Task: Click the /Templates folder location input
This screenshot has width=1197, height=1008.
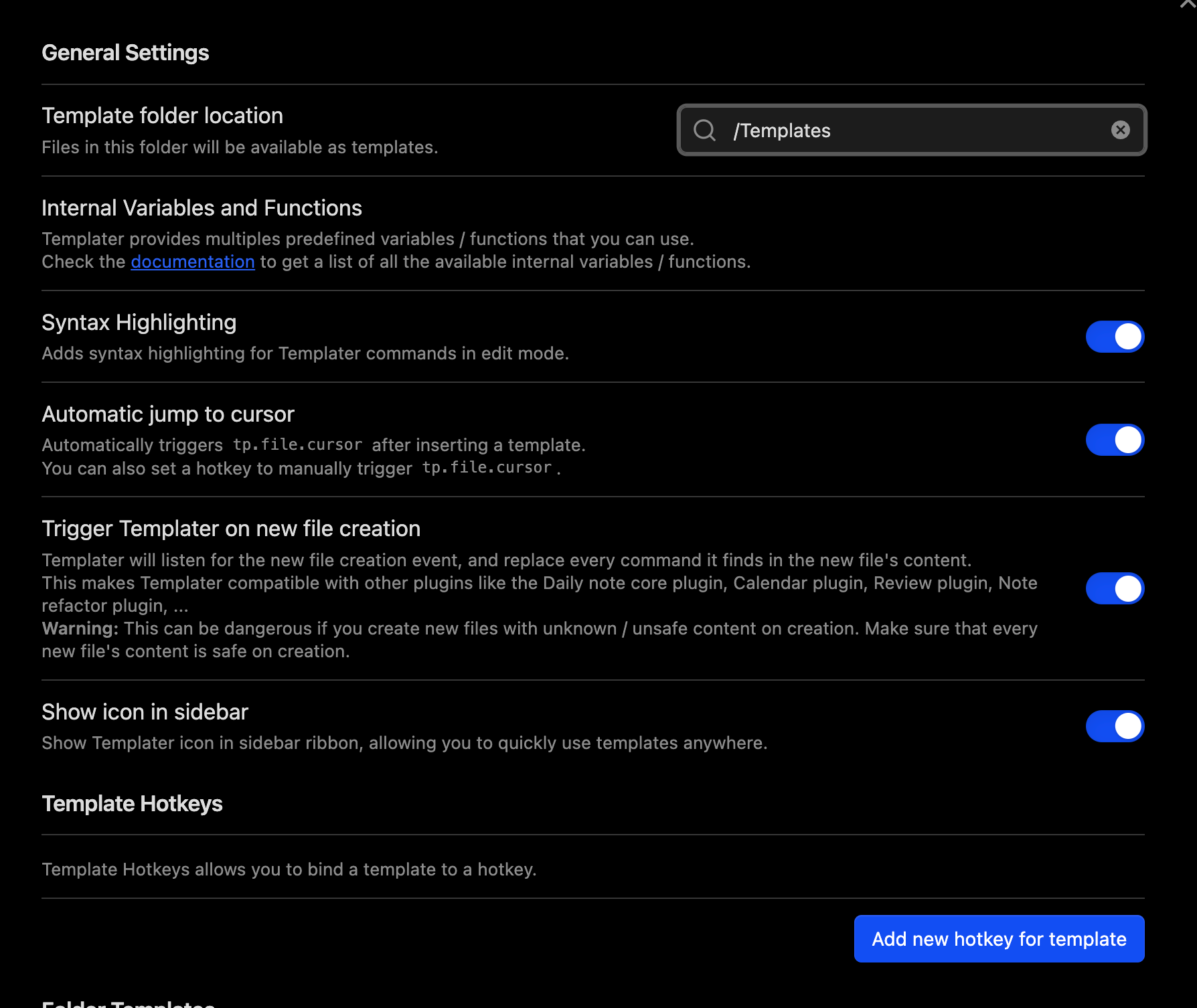Action: [x=911, y=130]
